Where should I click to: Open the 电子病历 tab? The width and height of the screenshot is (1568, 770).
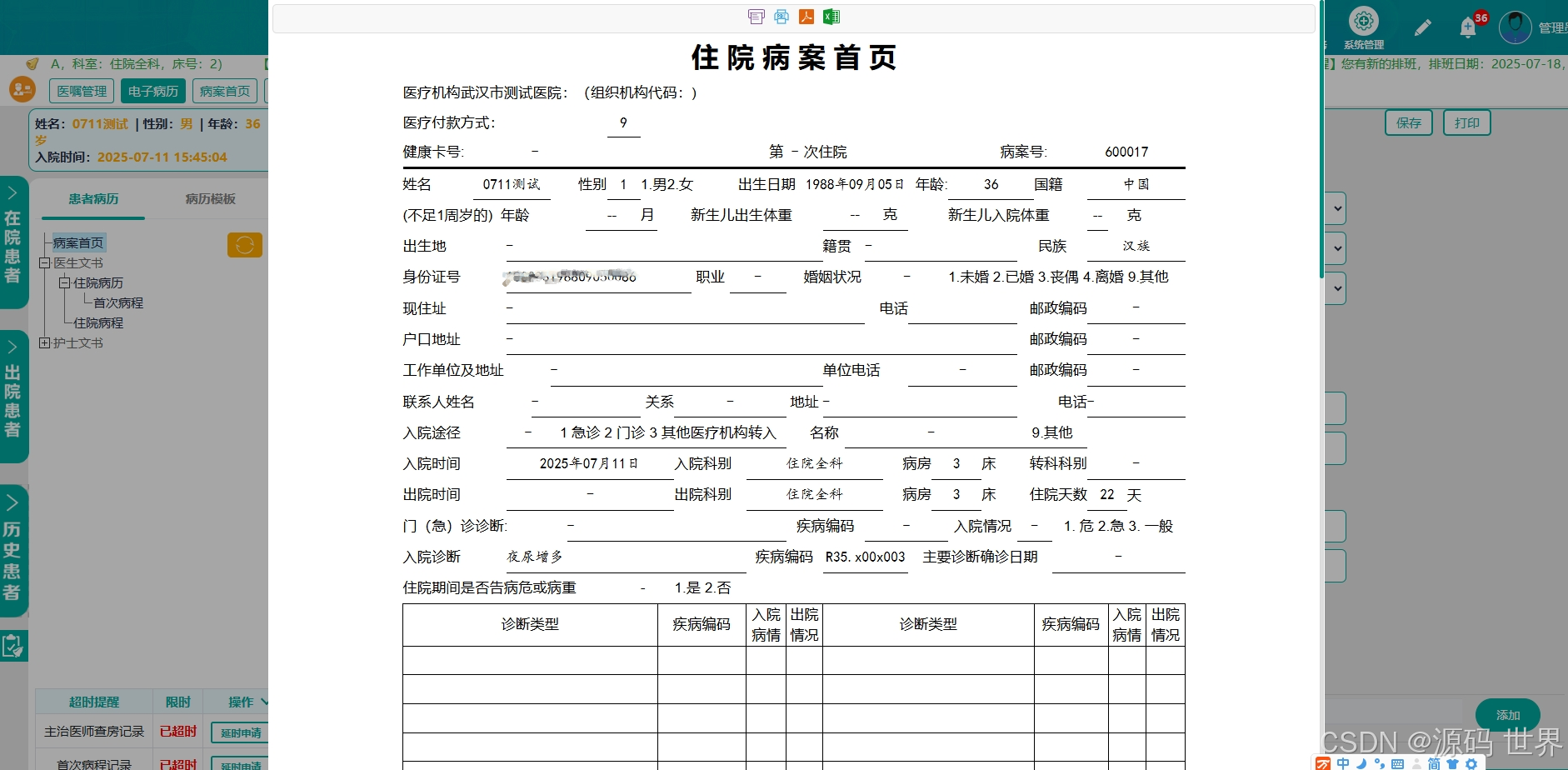[153, 91]
